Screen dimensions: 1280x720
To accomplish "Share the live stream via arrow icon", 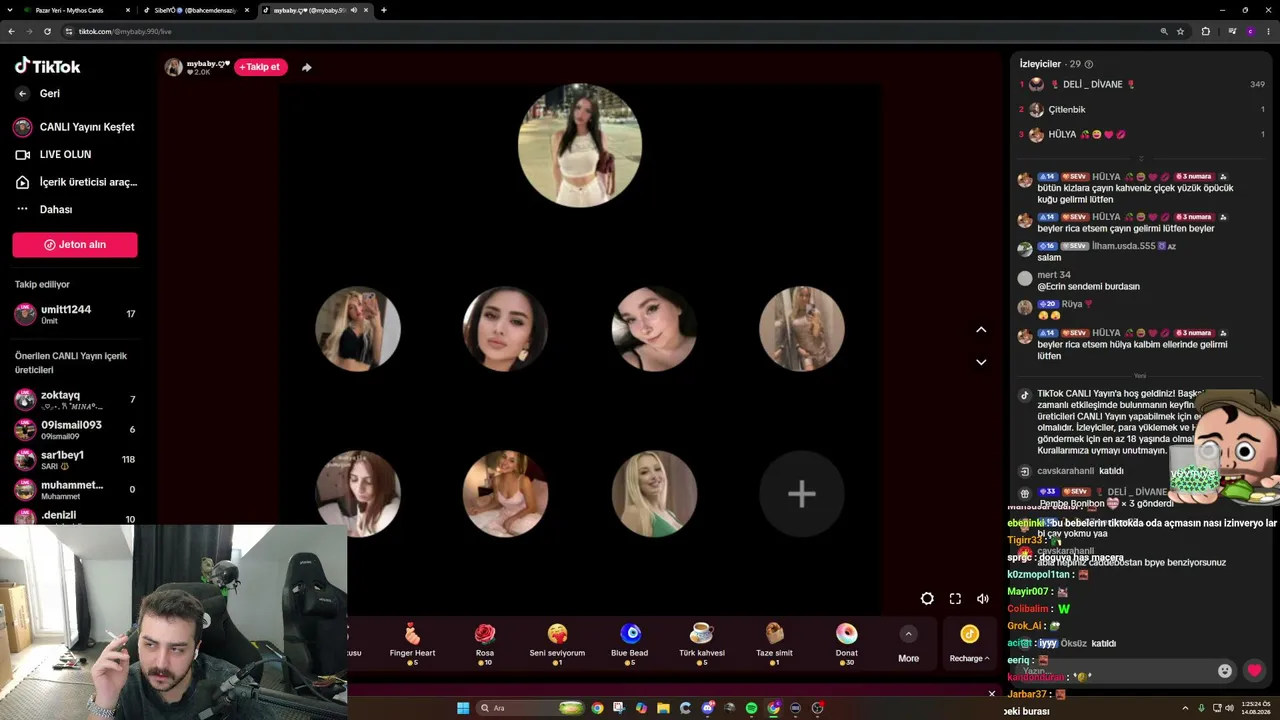I will [x=307, y=67].
